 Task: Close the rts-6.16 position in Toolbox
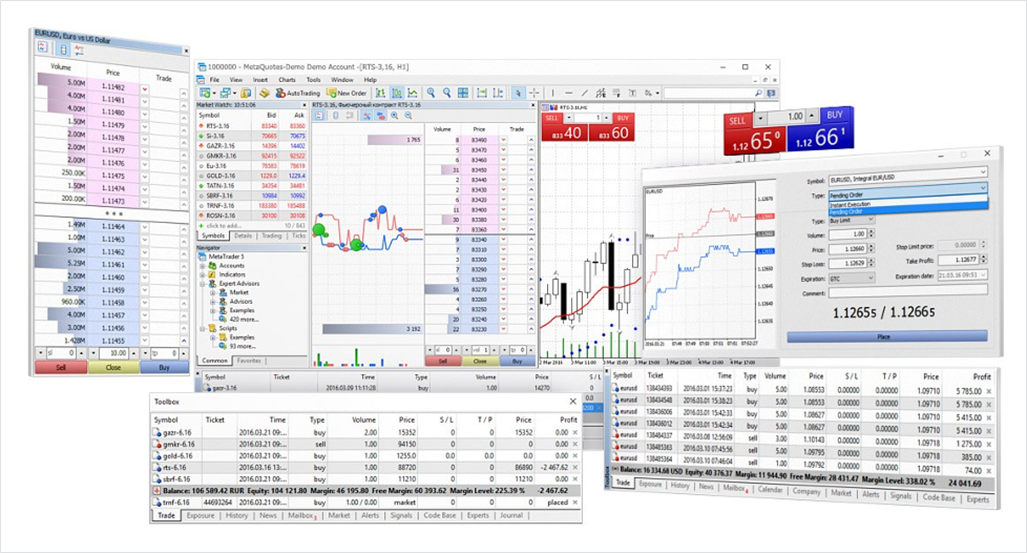coord(575,467)
